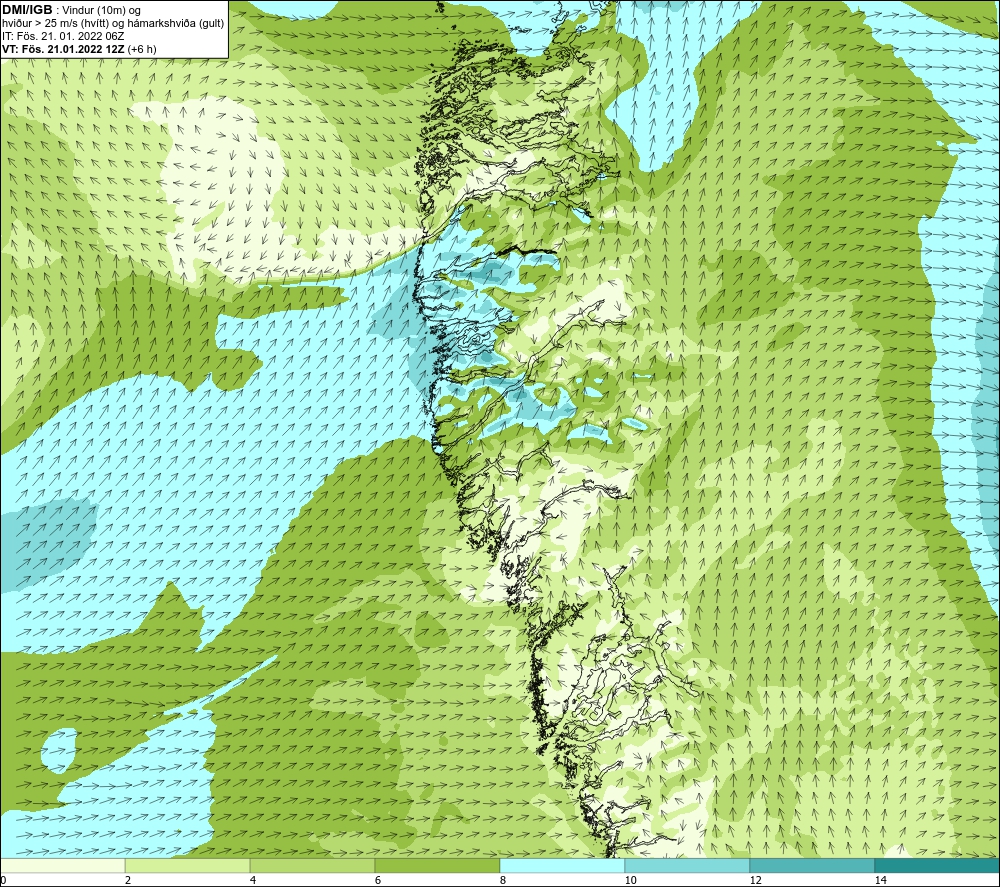1000x887 pixels.
Task: Click the scale label '14'
Action: pyautogui.click(x=880, y=881)
